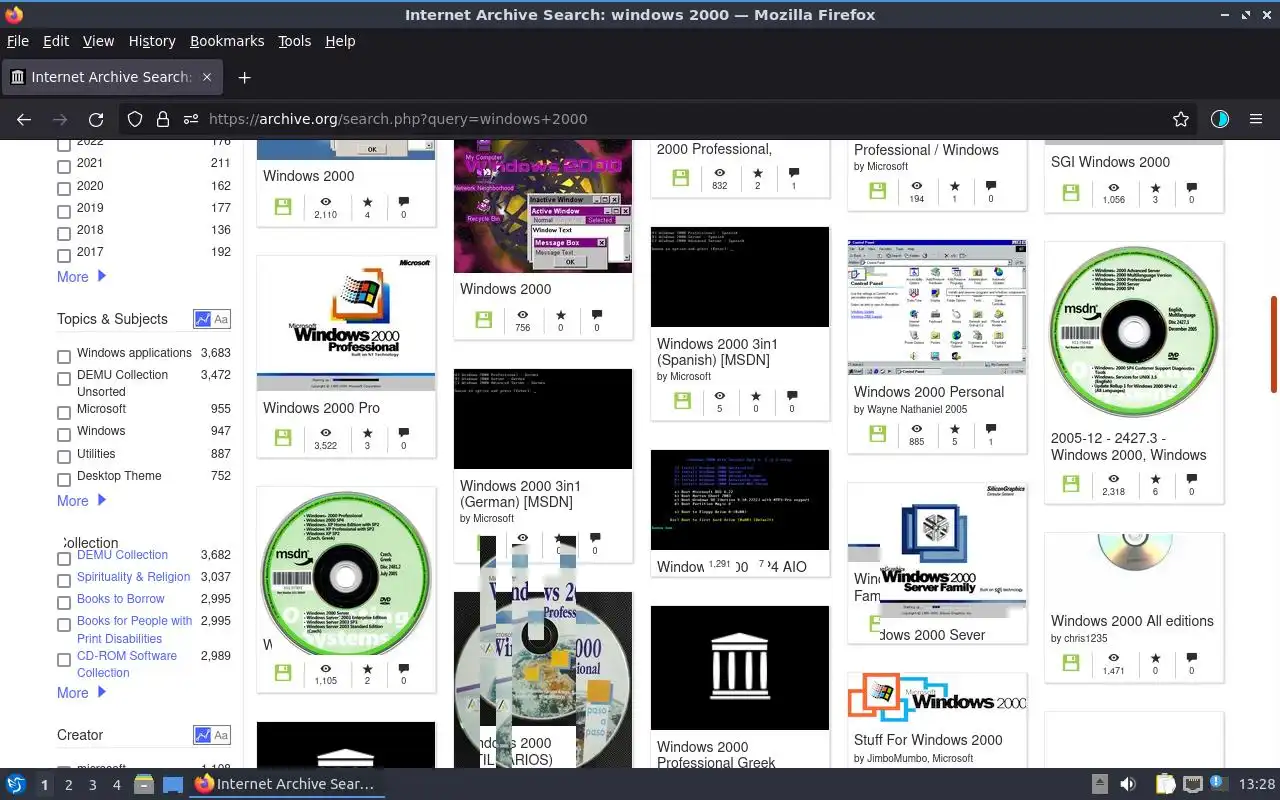Click floppy icon on Windows 2000 All editions card
The width and height of the screenshot is (1280, 800).
coord(1071,663)
